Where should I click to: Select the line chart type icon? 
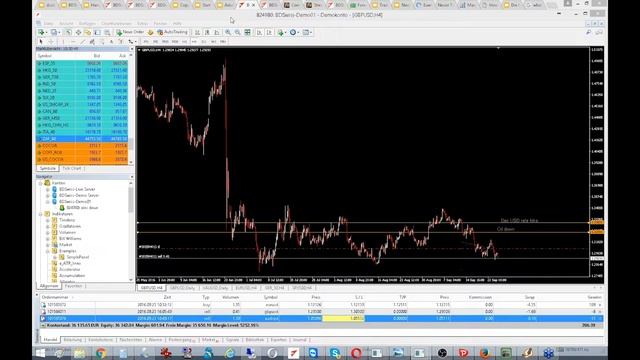(217, 32)
